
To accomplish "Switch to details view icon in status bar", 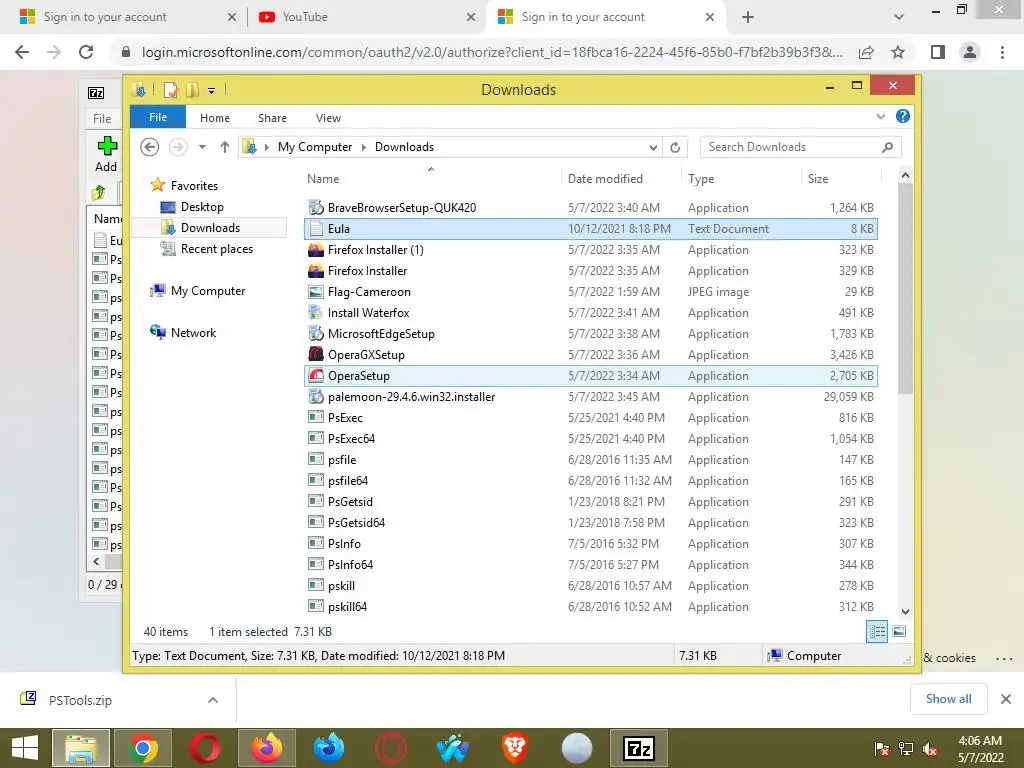I will [877, 631].
